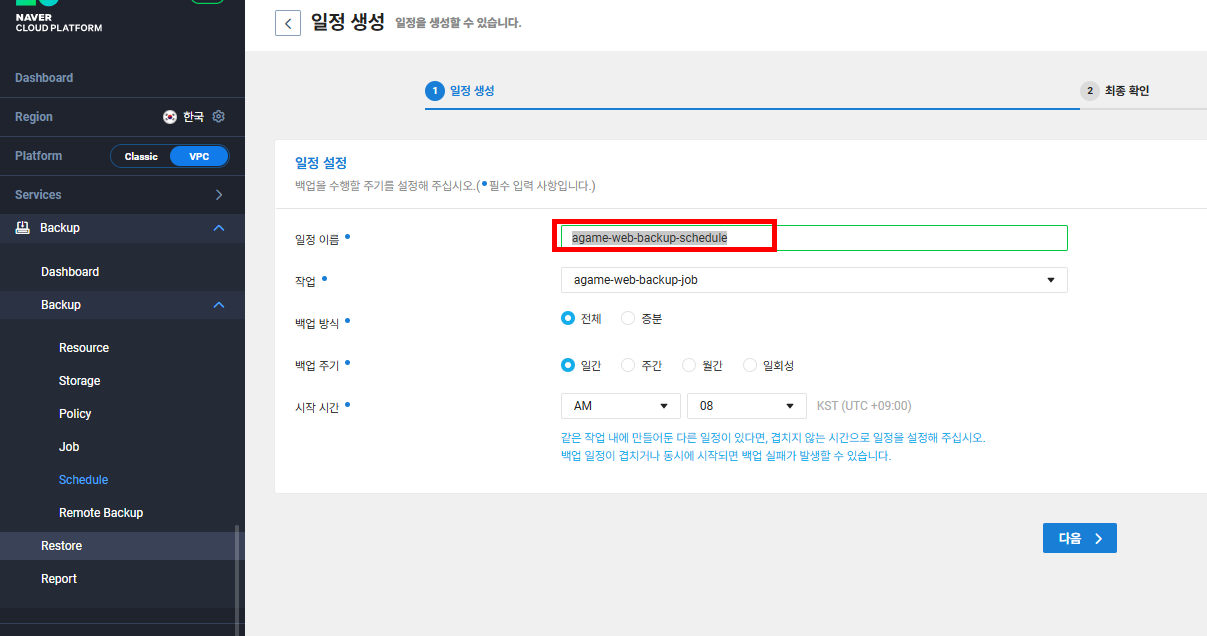Go to Storage in sidebar
1207x636 pixels.
(80, 381)
